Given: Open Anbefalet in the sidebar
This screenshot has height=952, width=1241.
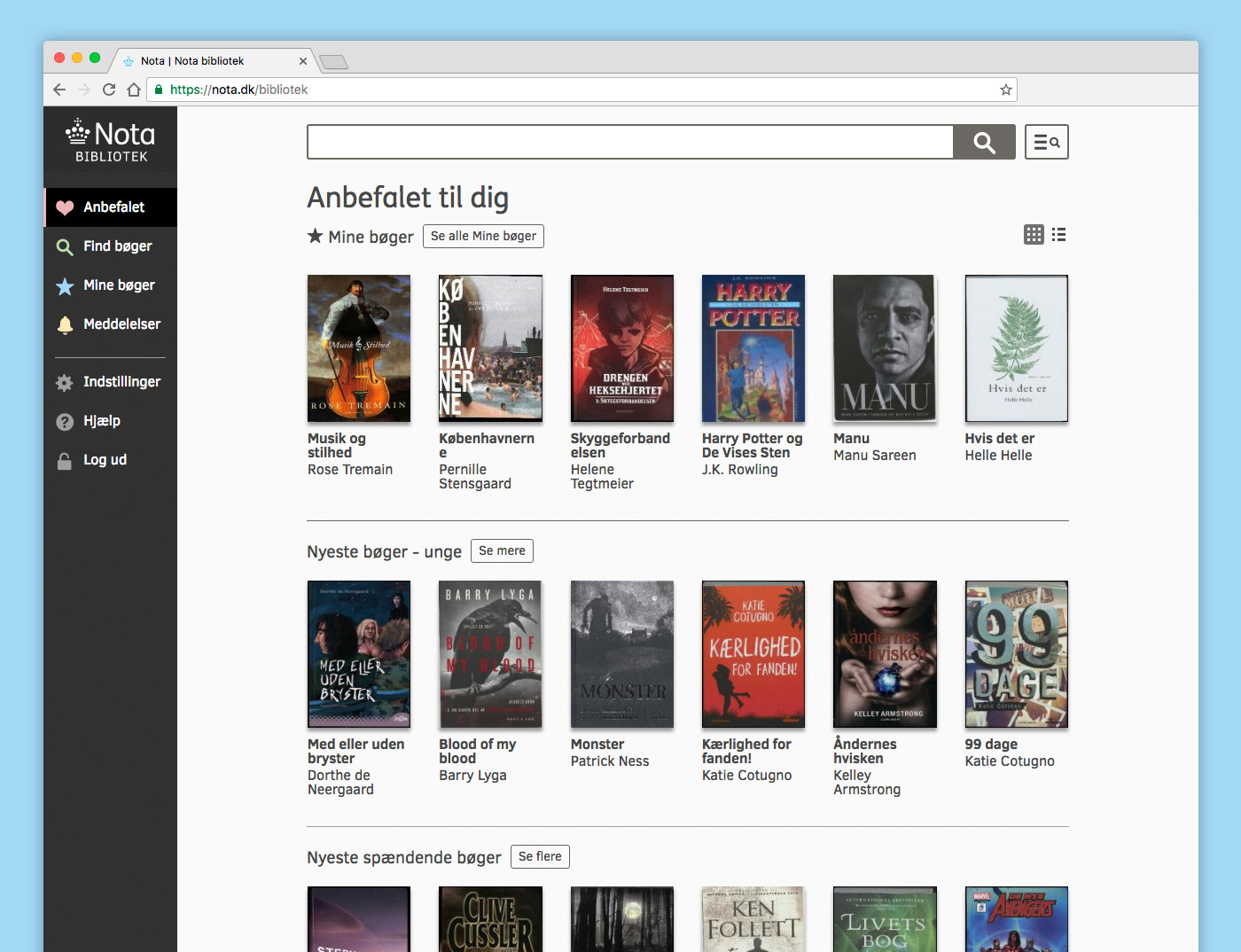Looking at the screenshot, I should (x=111, y=207).
